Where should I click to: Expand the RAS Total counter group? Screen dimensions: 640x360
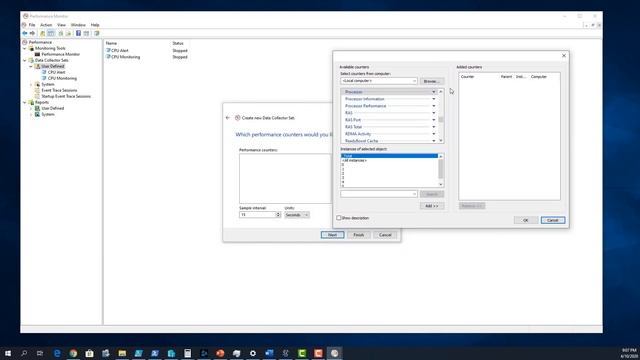[433, 127]
